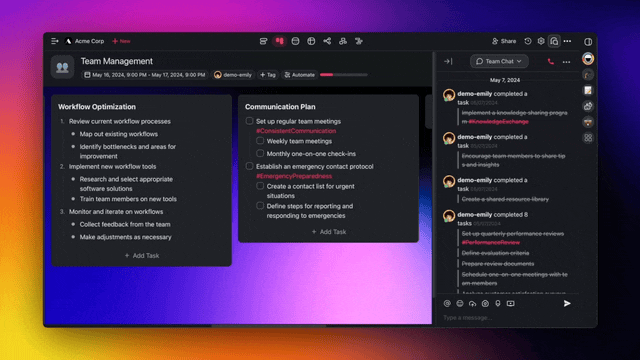Click the pink project progress bar

(344, 75)
